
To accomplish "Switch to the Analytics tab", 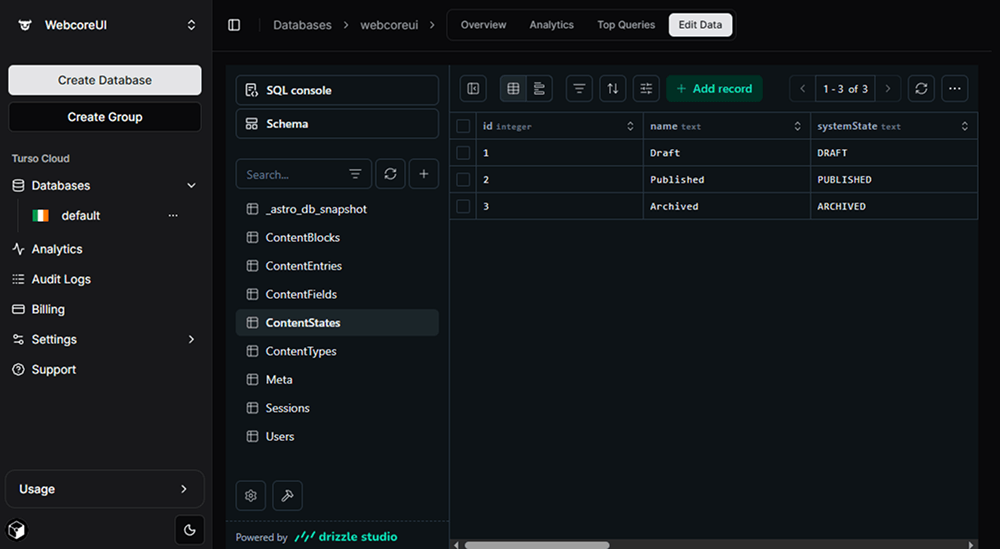I will (551, 25).
